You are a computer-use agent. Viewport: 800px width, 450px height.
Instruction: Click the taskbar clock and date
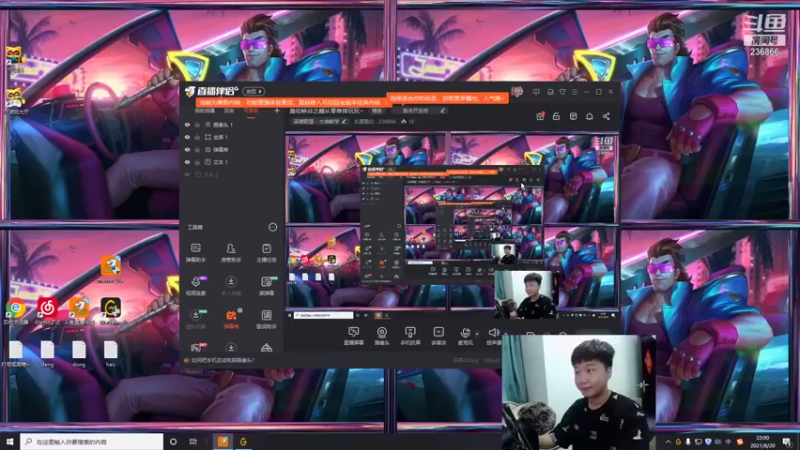tap(762, 442)
